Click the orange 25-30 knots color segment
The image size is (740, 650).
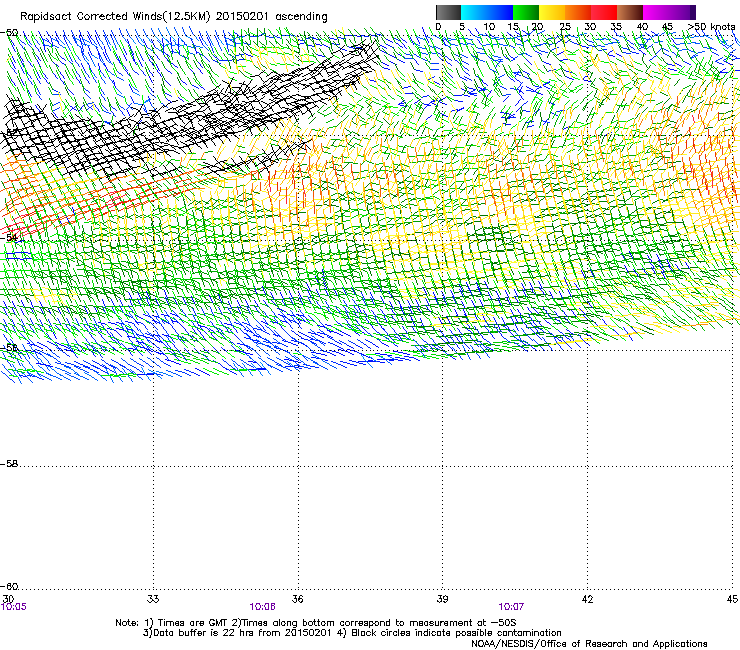(578, 12)
